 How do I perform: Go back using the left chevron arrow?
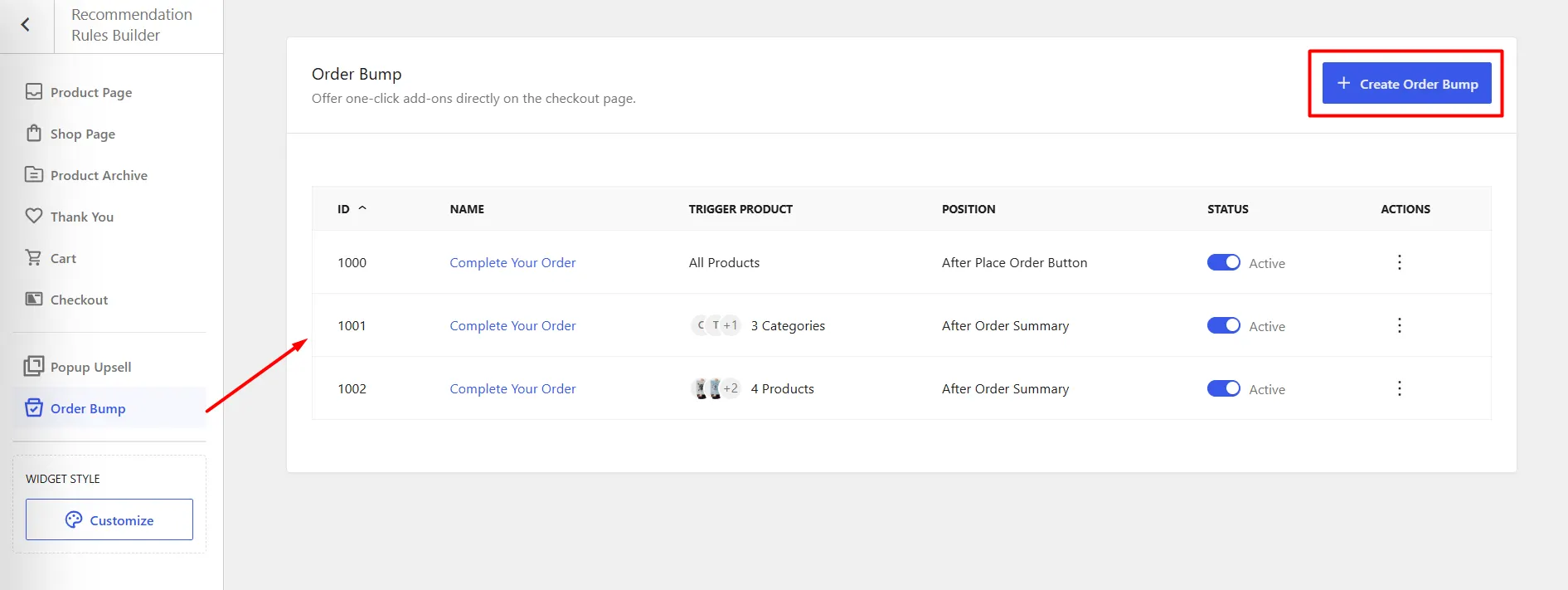pyautogui.click(x=26, y=25)
